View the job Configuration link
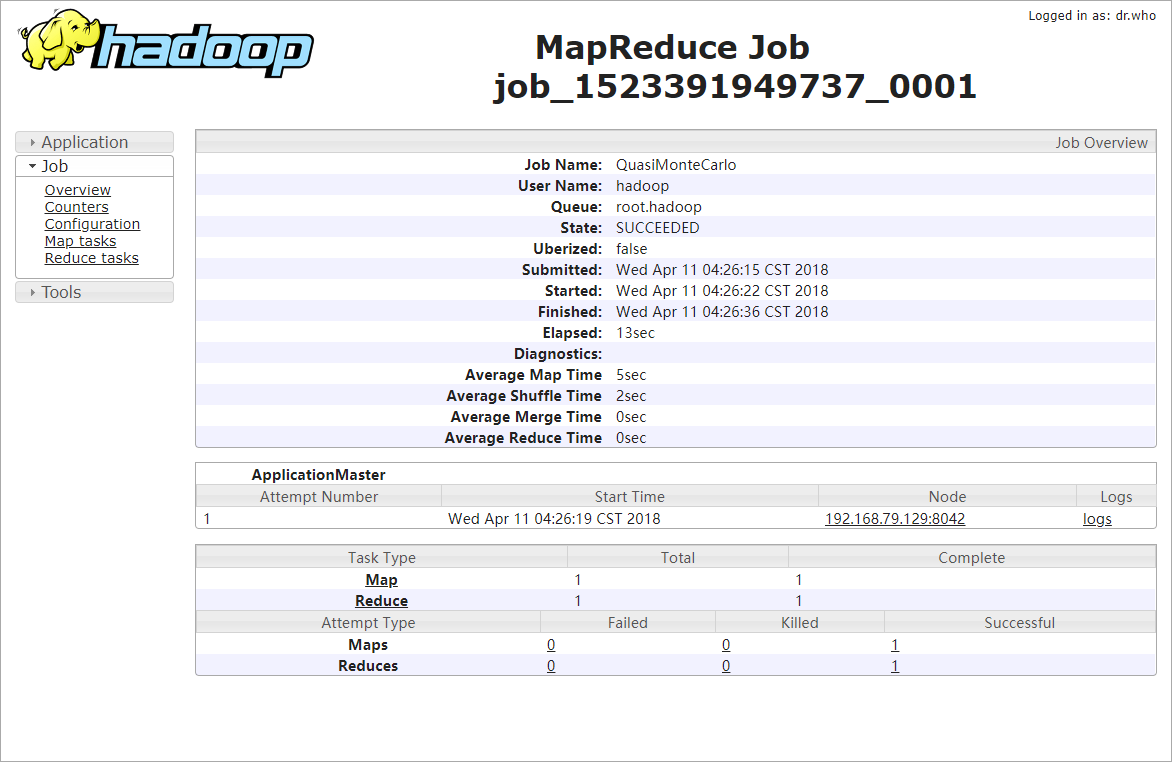The height and width of the screenshot is (762, 1172). (92, 224)
